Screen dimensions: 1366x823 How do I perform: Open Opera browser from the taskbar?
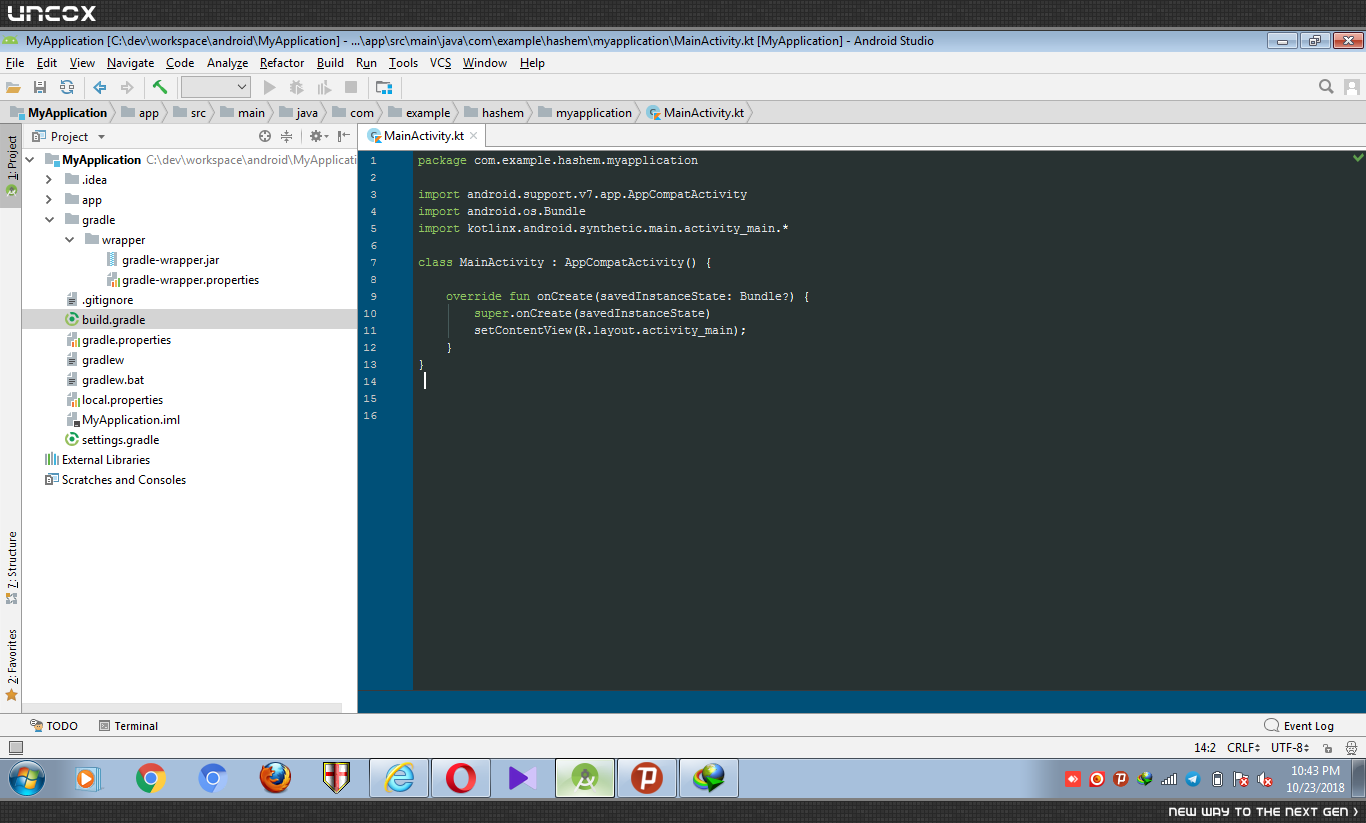(461, 777)
